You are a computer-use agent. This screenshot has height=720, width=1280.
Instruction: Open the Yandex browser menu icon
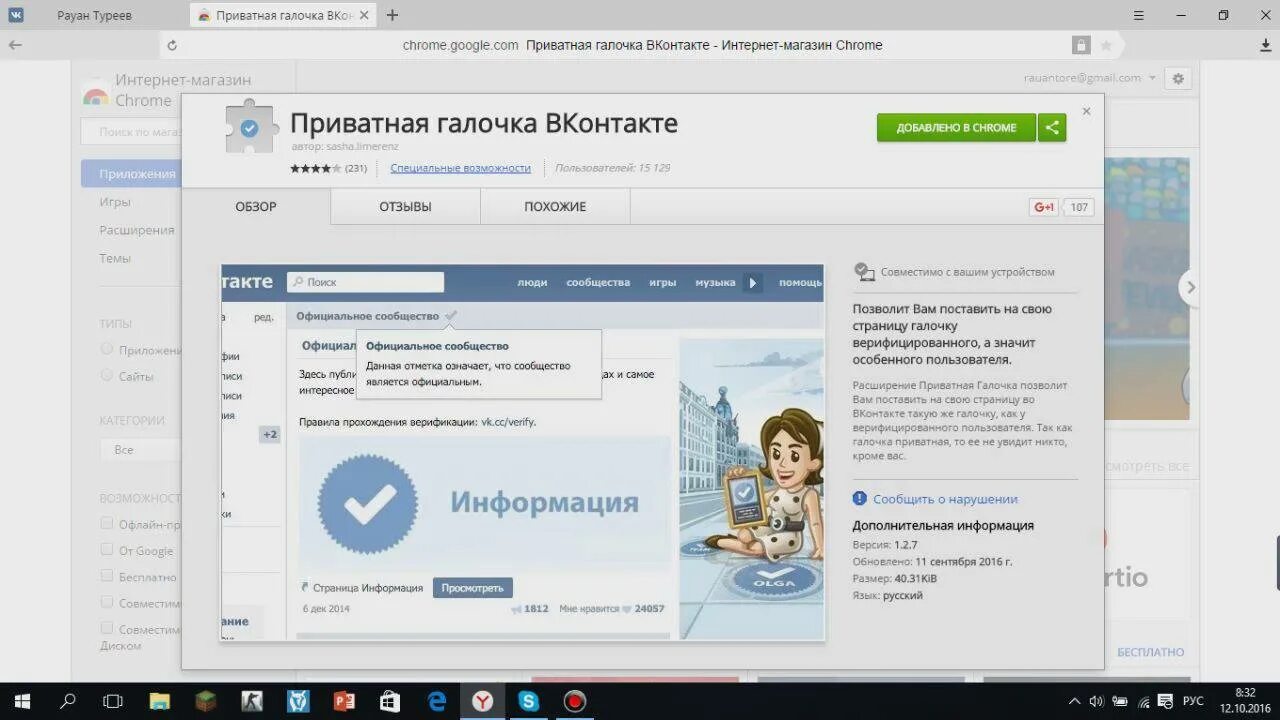[1138, 15]
